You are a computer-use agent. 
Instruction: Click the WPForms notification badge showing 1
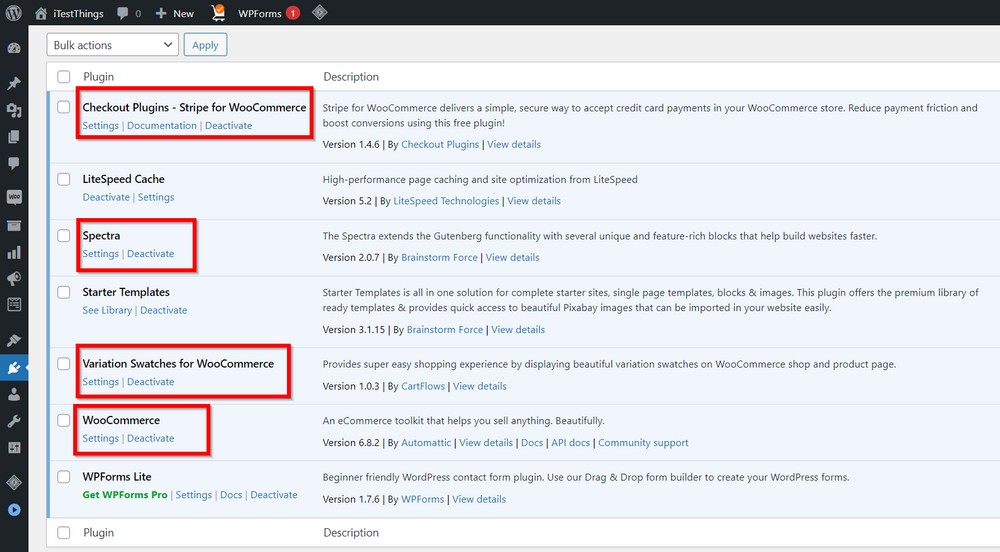(x=293, y=13)
